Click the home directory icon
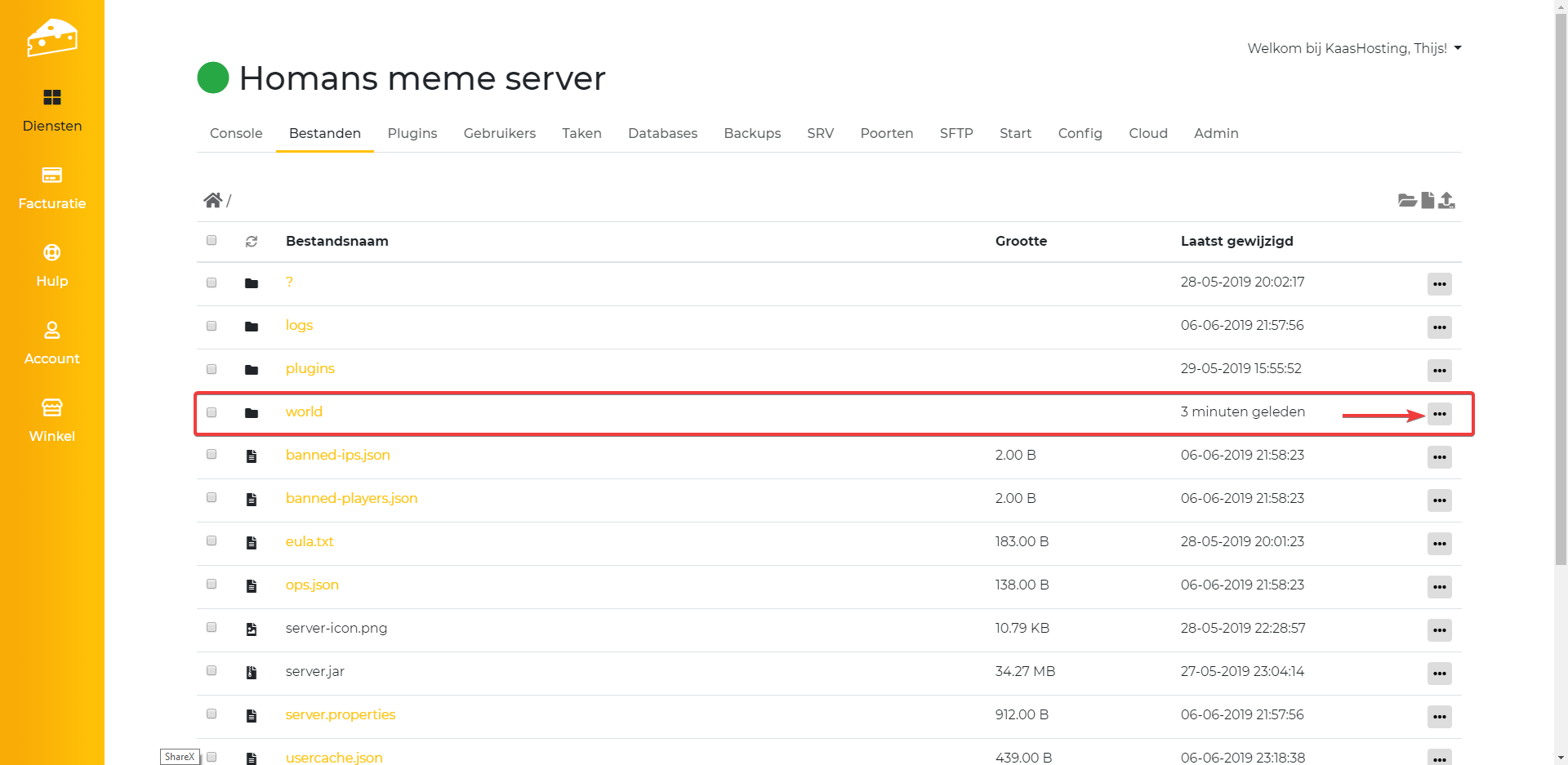This screenshot has width=1568, height=765. pos(213,201)
